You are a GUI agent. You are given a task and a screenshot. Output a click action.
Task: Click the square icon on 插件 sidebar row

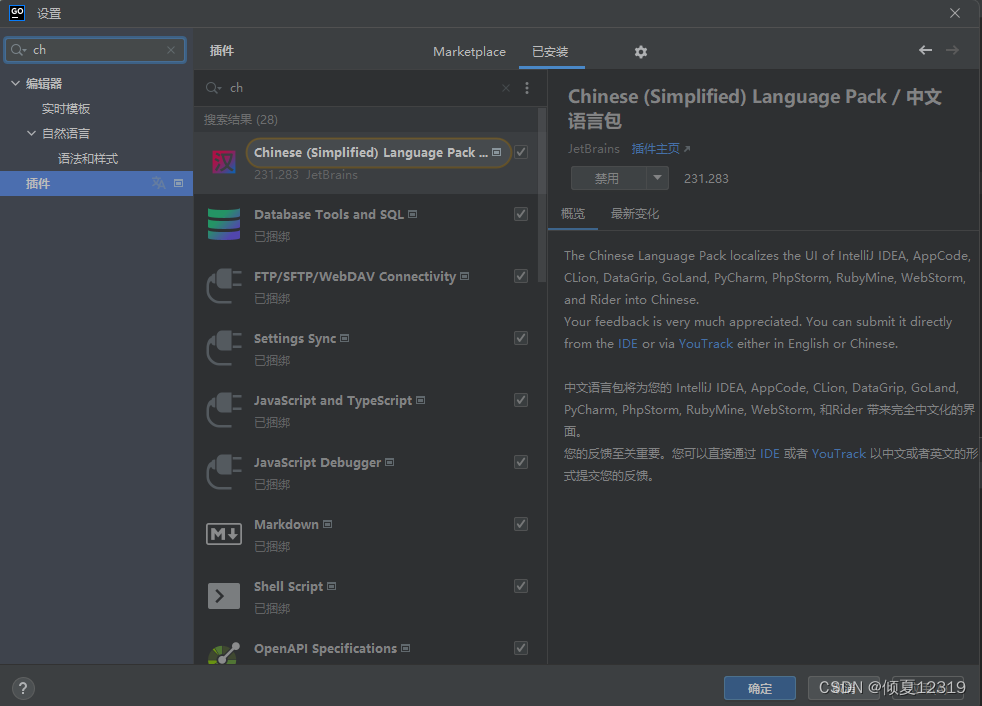(x=178, y=184)
